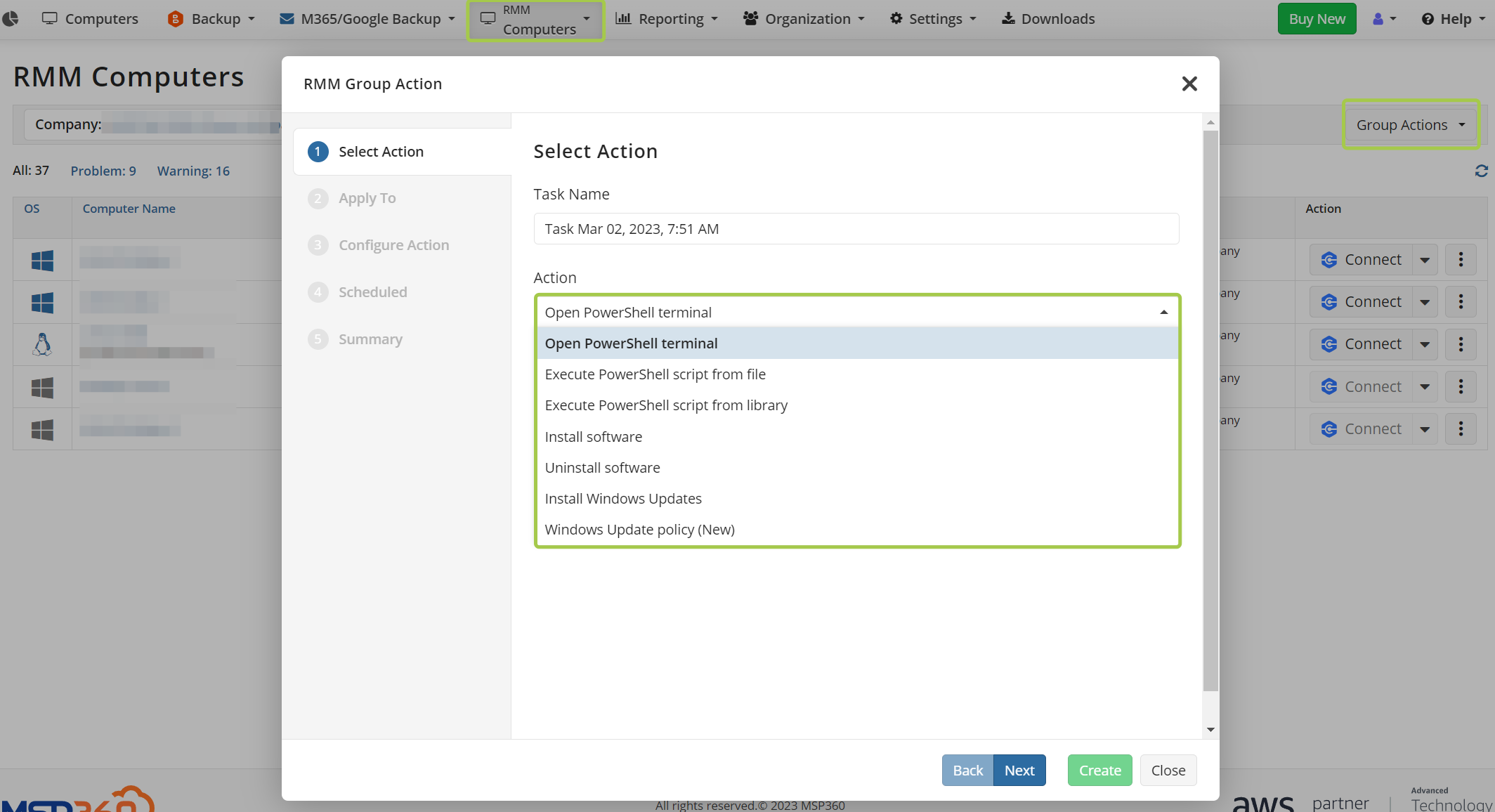Click the dialog vertical scrollbar
This screenshot has width=1495, height=812.
[x=1210, y=411]
